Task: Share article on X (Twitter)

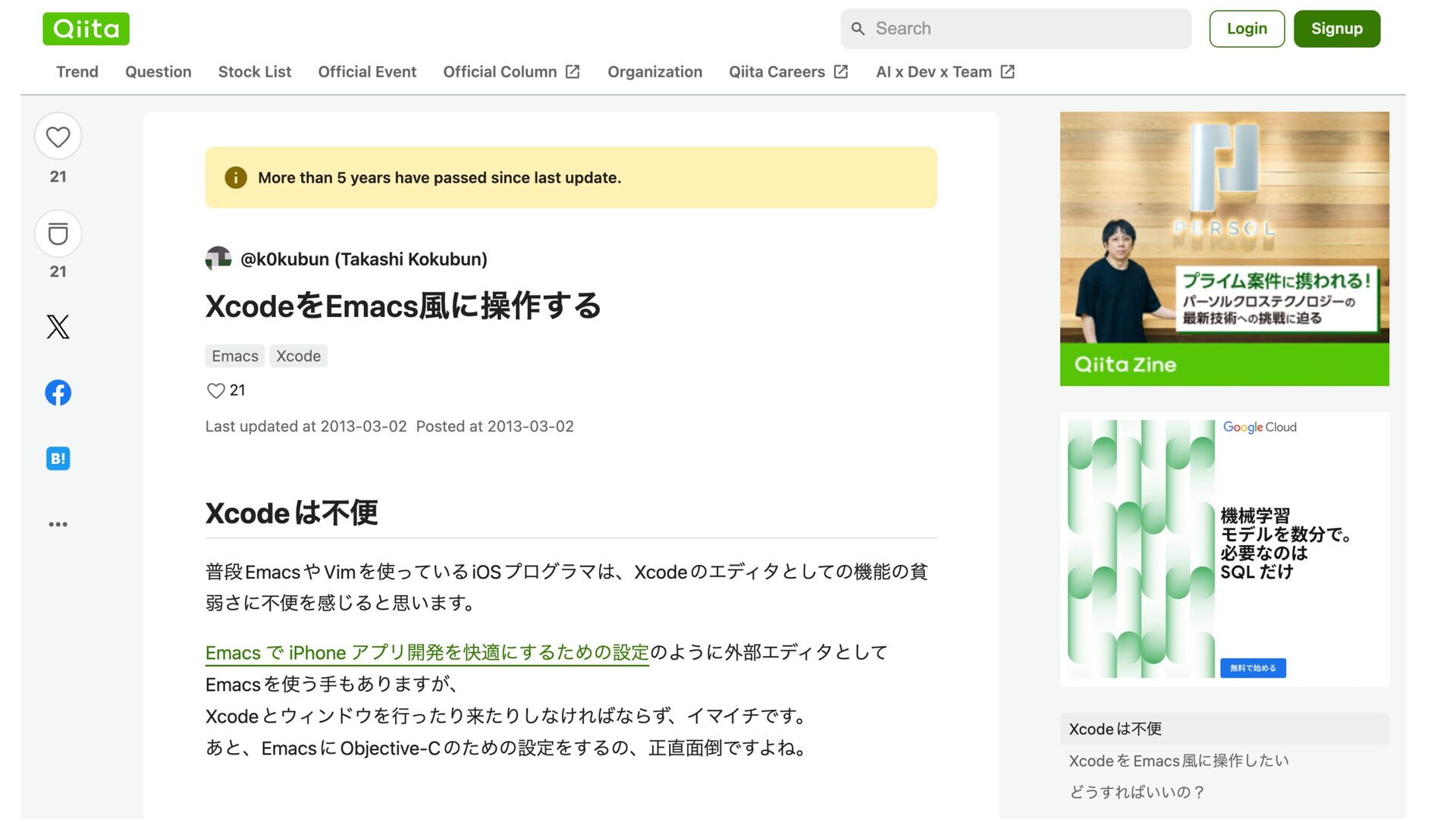Action: [x=58, y=327]
